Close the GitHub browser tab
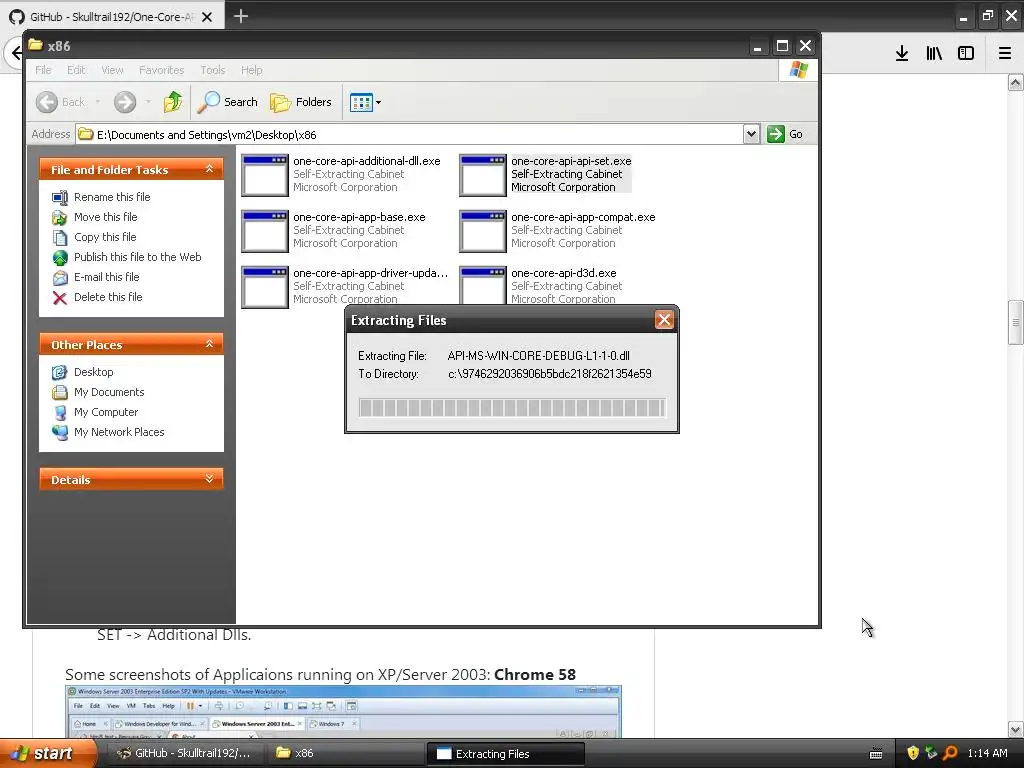This screenshot has width=1024, height=768. (207, 17)
